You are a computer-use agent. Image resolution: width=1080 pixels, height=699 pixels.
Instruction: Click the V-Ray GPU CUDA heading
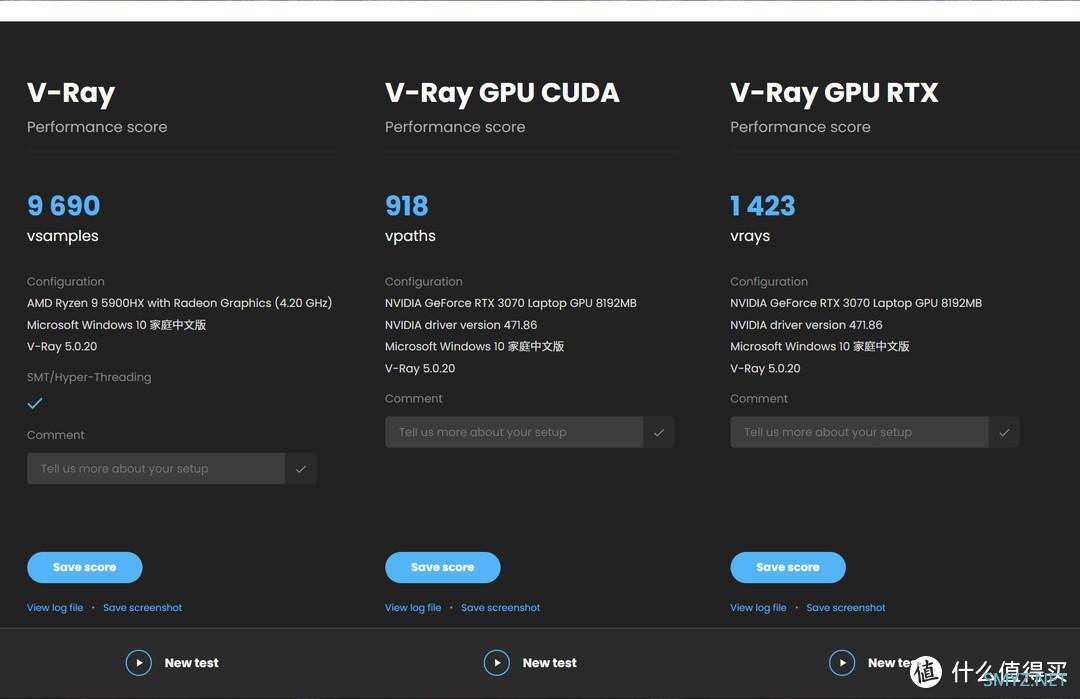point(502,93)
